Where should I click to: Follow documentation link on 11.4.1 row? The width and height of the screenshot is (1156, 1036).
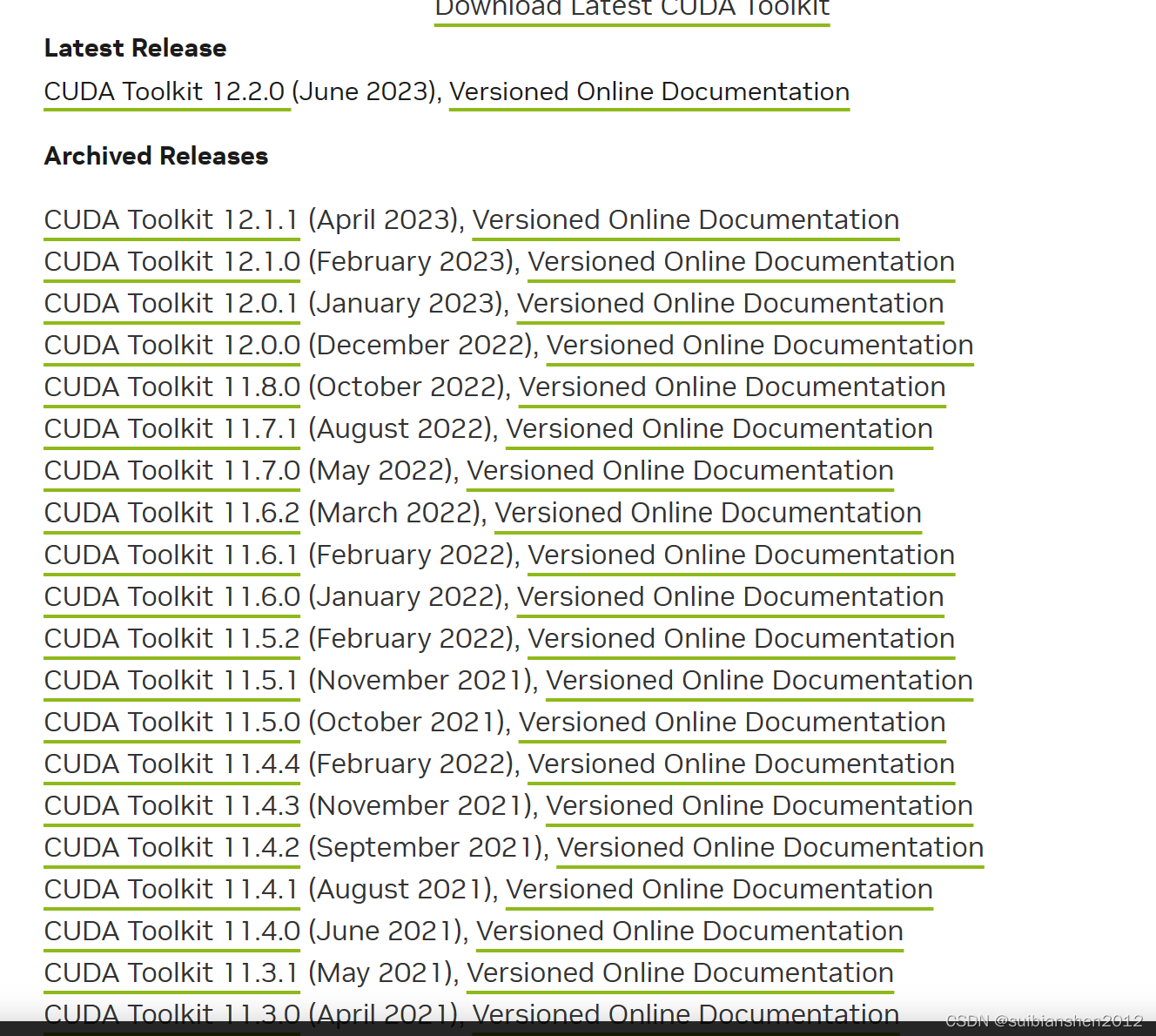(719, 889)
